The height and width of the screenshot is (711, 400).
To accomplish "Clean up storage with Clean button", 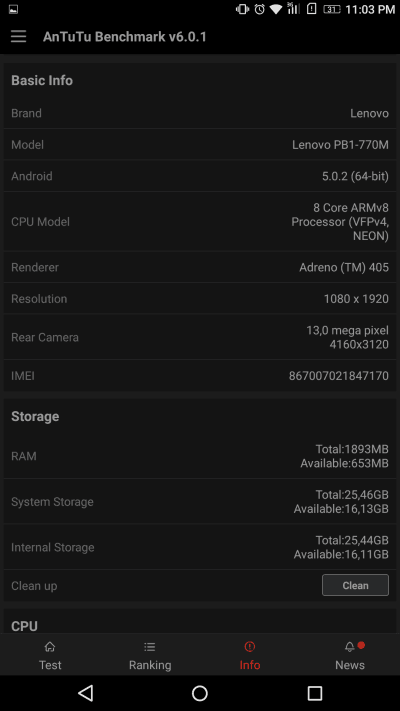I will 355,585.
